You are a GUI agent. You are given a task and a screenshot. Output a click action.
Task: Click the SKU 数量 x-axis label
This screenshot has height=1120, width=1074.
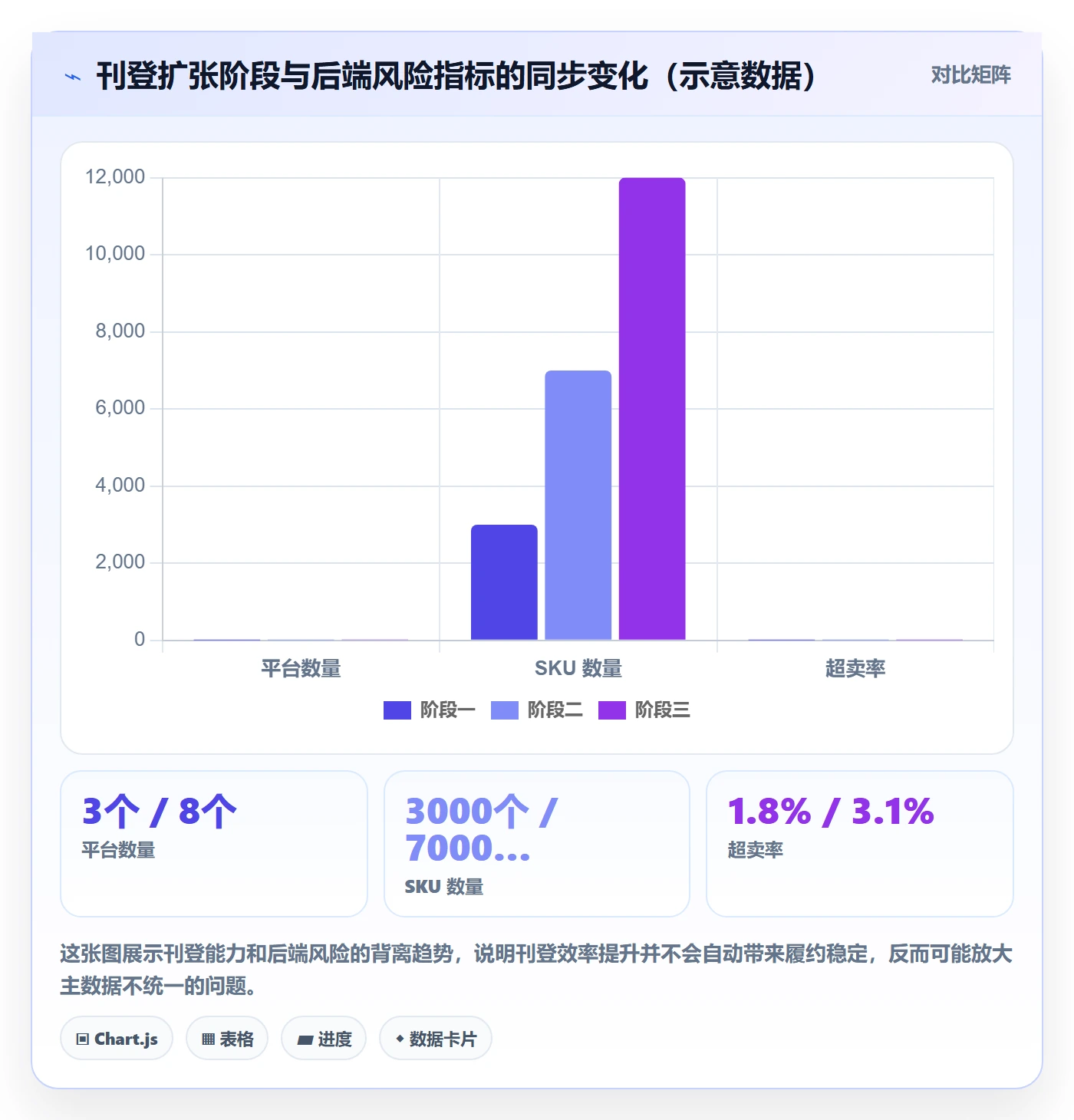pos(578,669)
